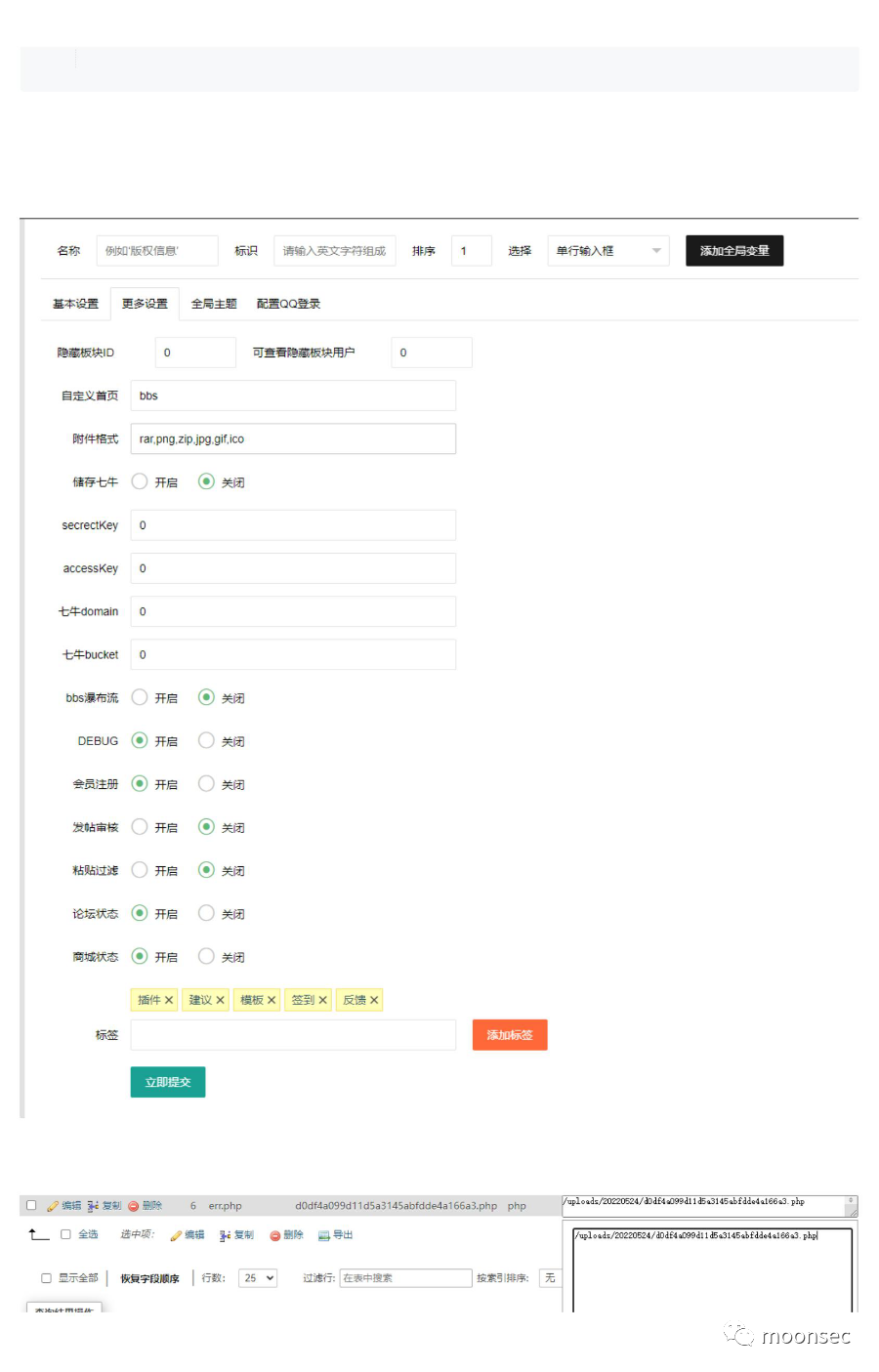Click the row edit pencil icon for err.php
The width and height of the screenshot is (879, 1372).
[x=53, y=1206]
